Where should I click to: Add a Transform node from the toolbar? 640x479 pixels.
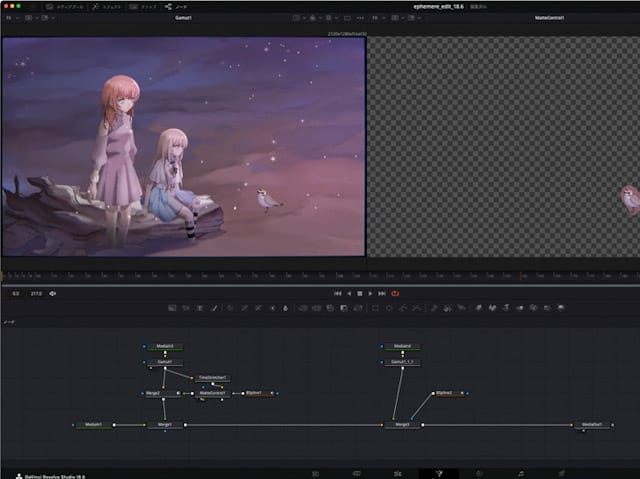point(358,308)
